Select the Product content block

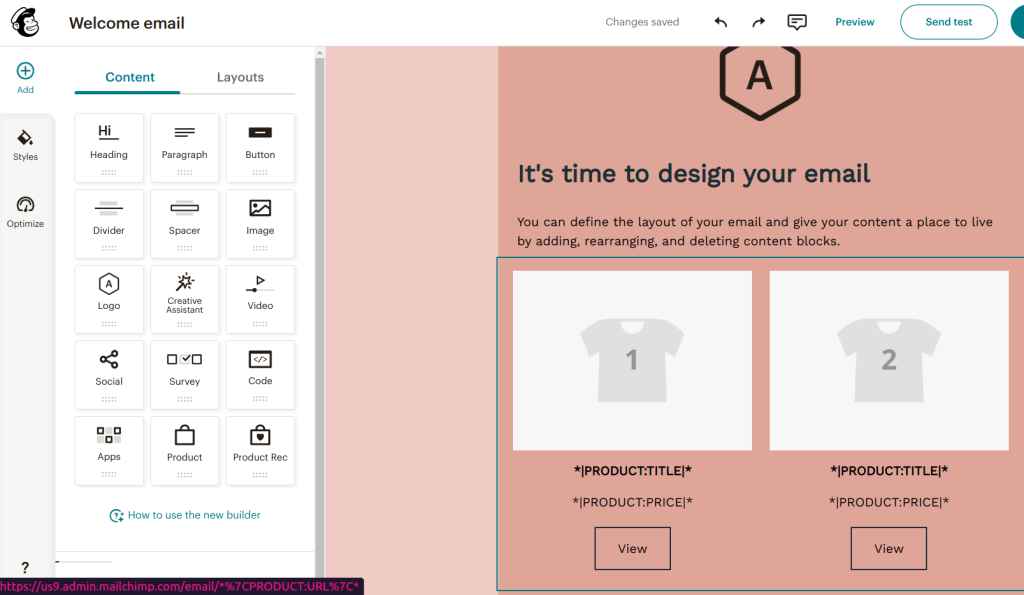185,451
